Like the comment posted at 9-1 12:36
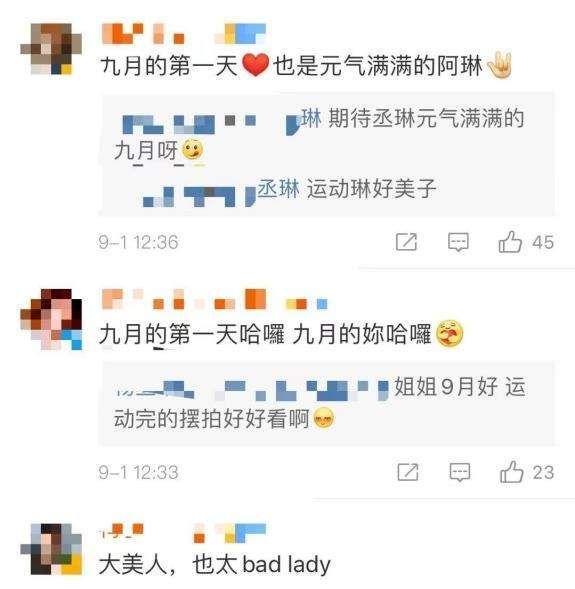Viewport: 575px width, 589px height. click(x=510, y=242)
